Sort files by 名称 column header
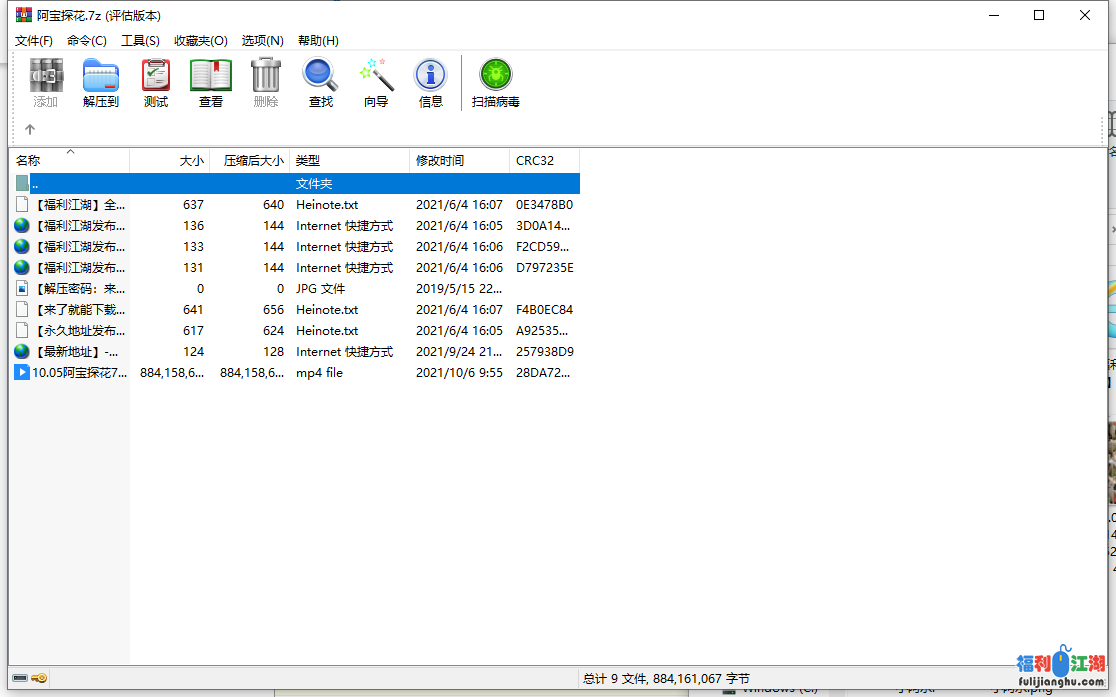The height and width of the screenshot is (697, 1116). (x=28, y=161)
